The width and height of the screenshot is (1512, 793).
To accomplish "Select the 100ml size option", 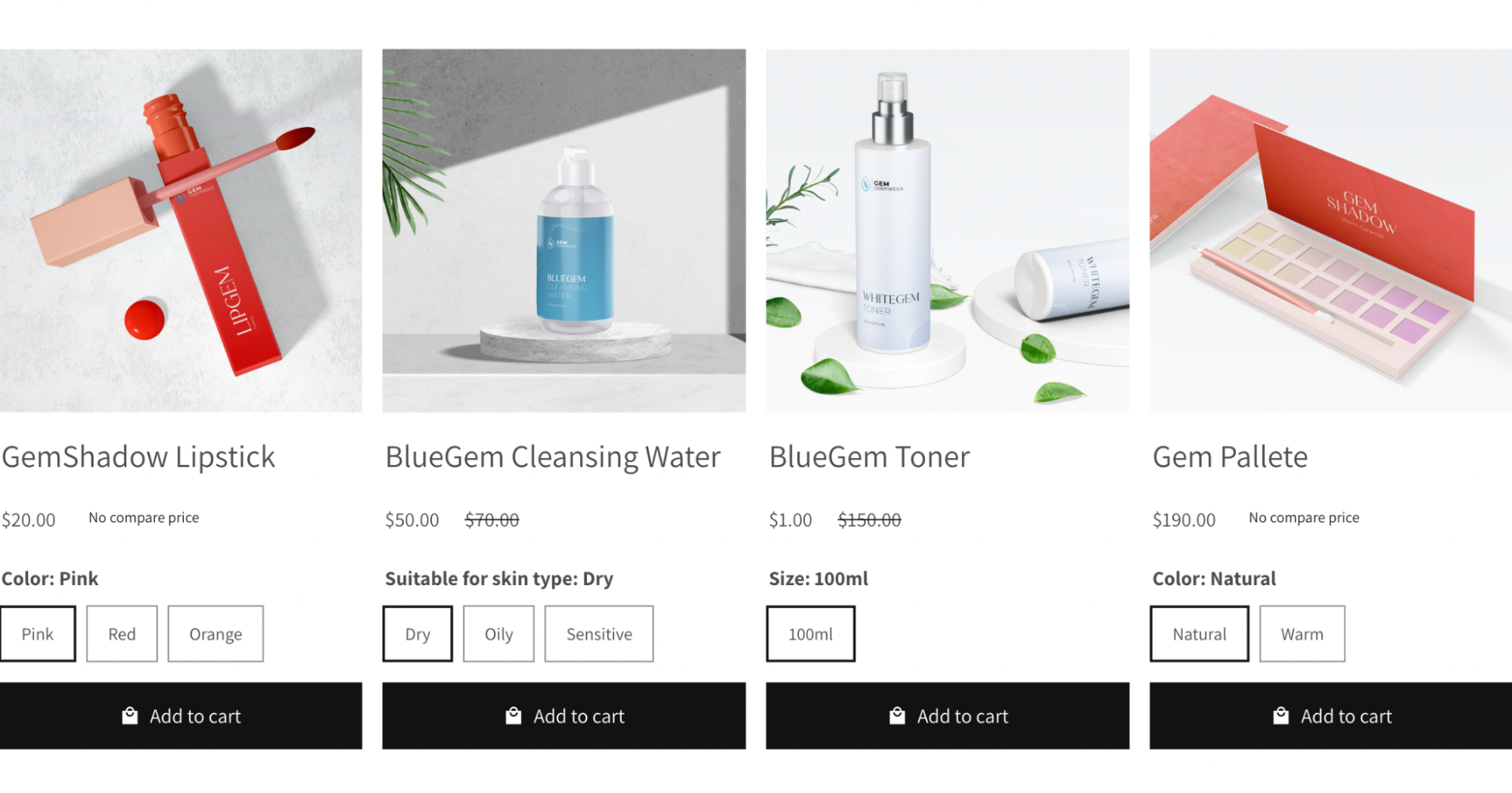I will (x=810, y=633).
